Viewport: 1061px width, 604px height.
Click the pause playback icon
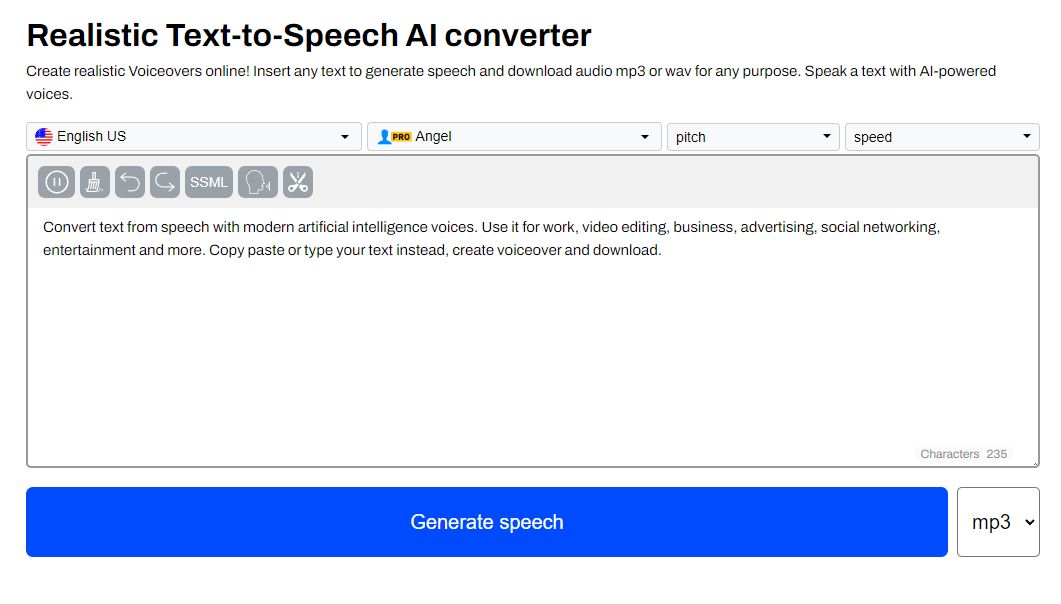56,182
